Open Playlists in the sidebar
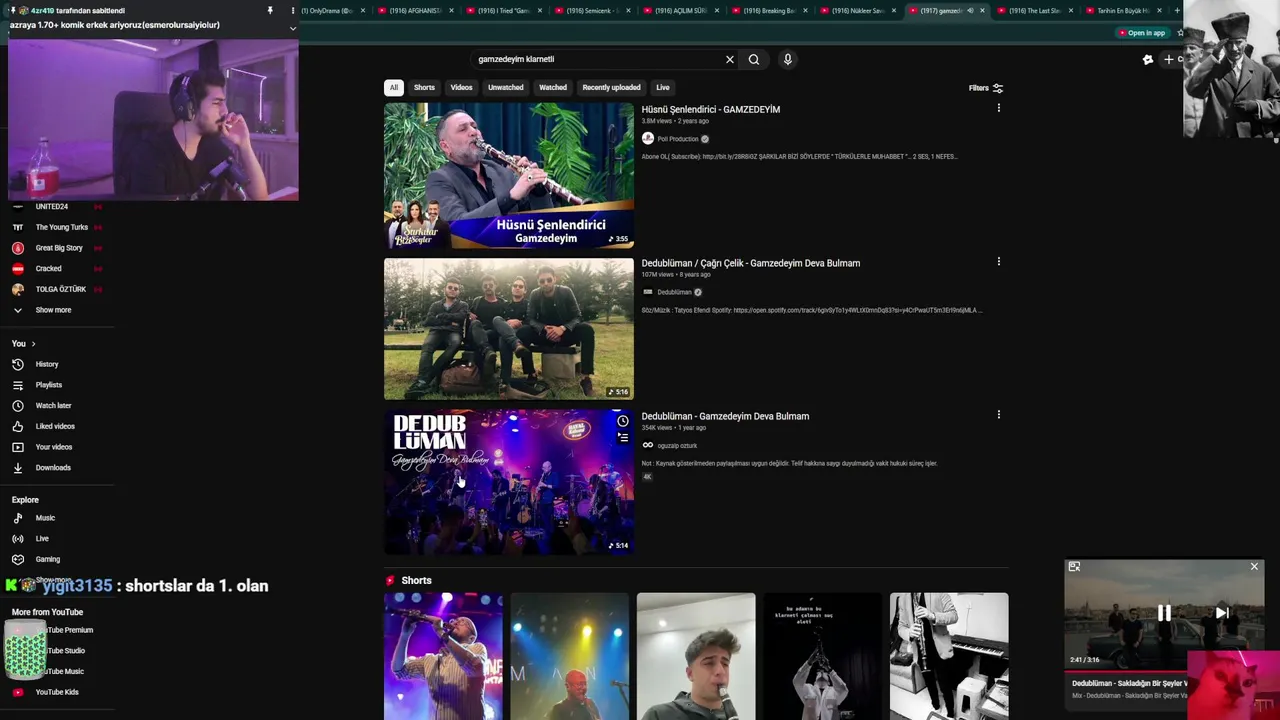Screen dimensions: 1280x720 coord(48,385)
